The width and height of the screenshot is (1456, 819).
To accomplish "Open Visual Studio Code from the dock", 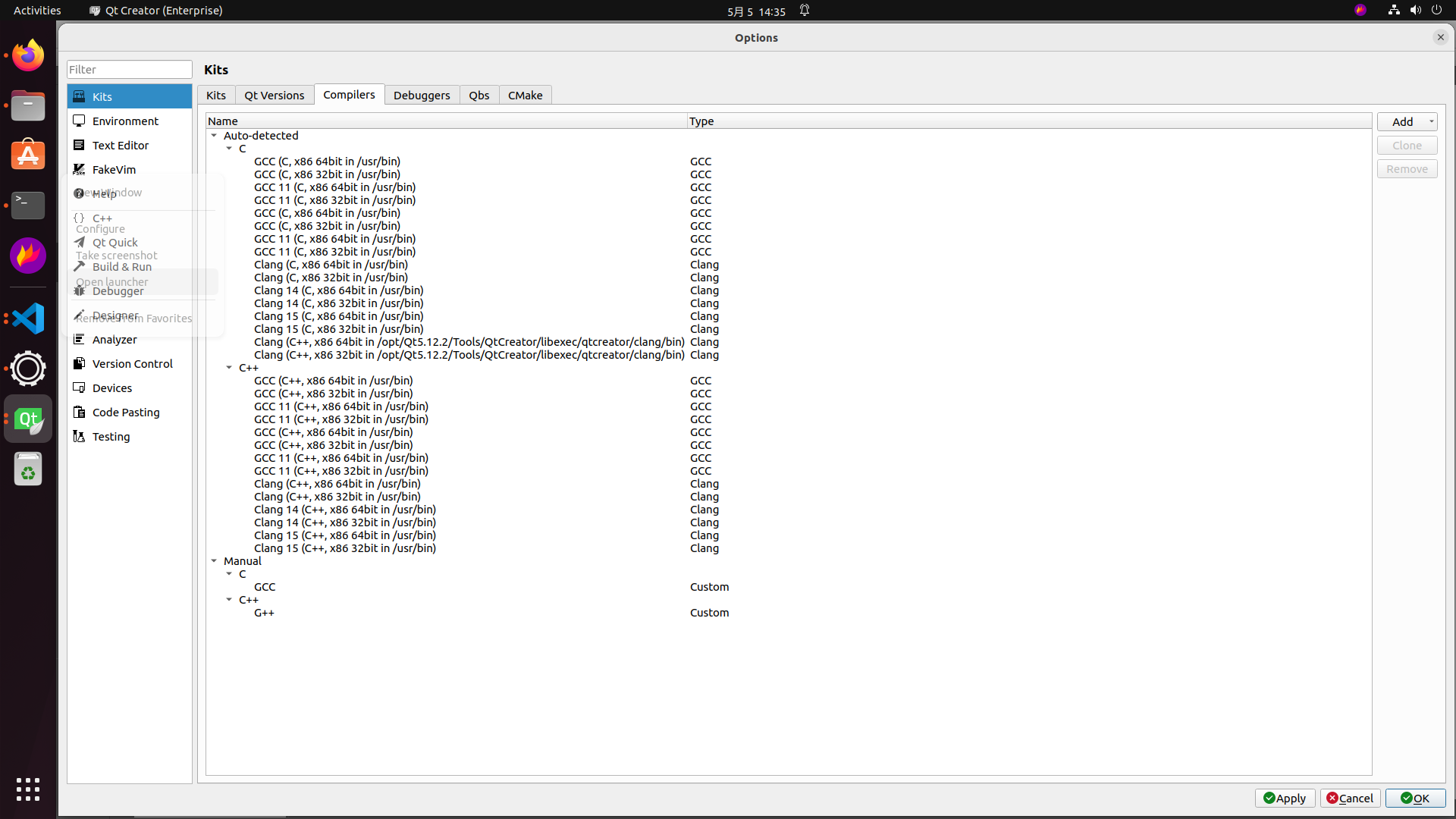I will pyautogui.click(x=28, y=318).
